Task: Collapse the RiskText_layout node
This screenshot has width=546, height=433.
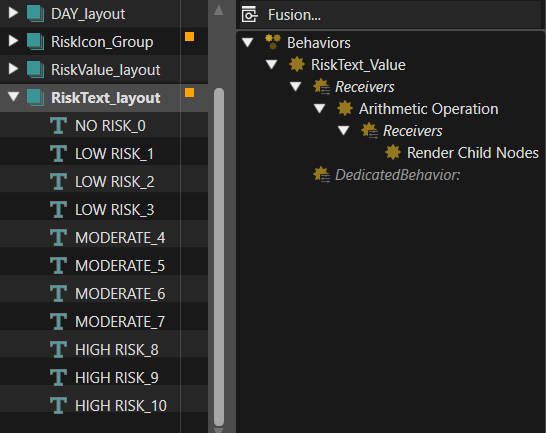Action: (x=14, y=96)
